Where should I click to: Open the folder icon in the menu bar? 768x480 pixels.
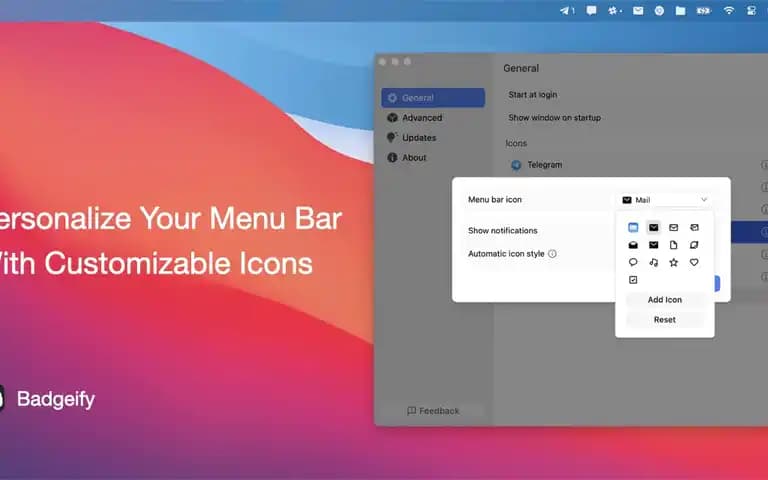pyautogui.click(x=680, y=10)
